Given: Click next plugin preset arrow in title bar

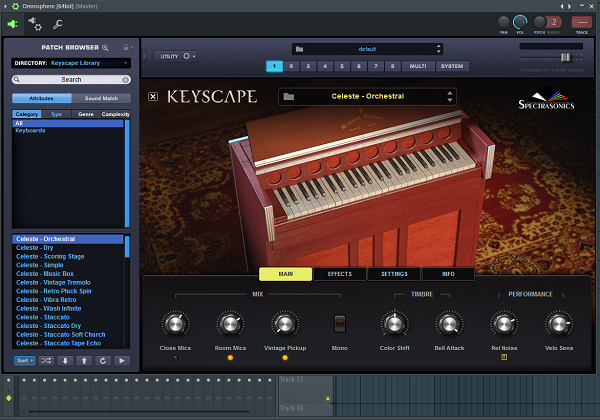Looking at the screenshot, I should point(569,6).
